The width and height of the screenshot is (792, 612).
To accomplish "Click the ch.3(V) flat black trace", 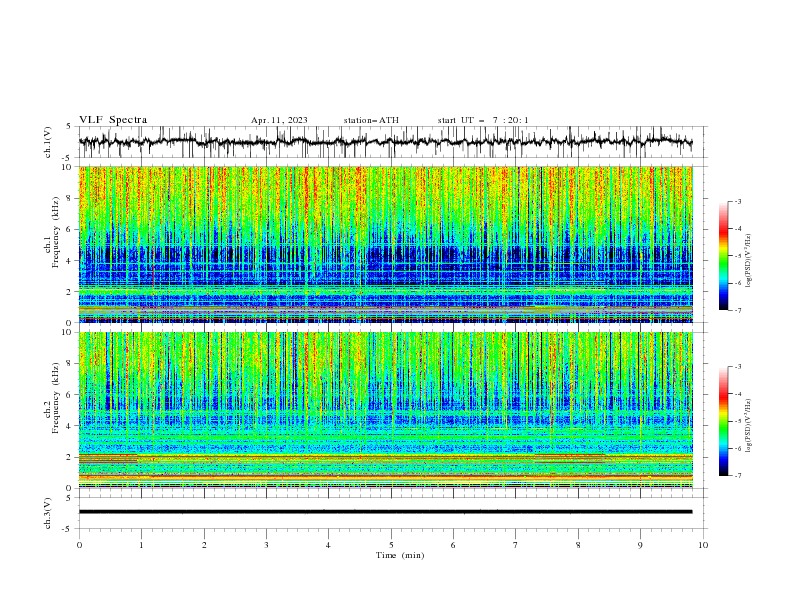I will coord(385,512).
